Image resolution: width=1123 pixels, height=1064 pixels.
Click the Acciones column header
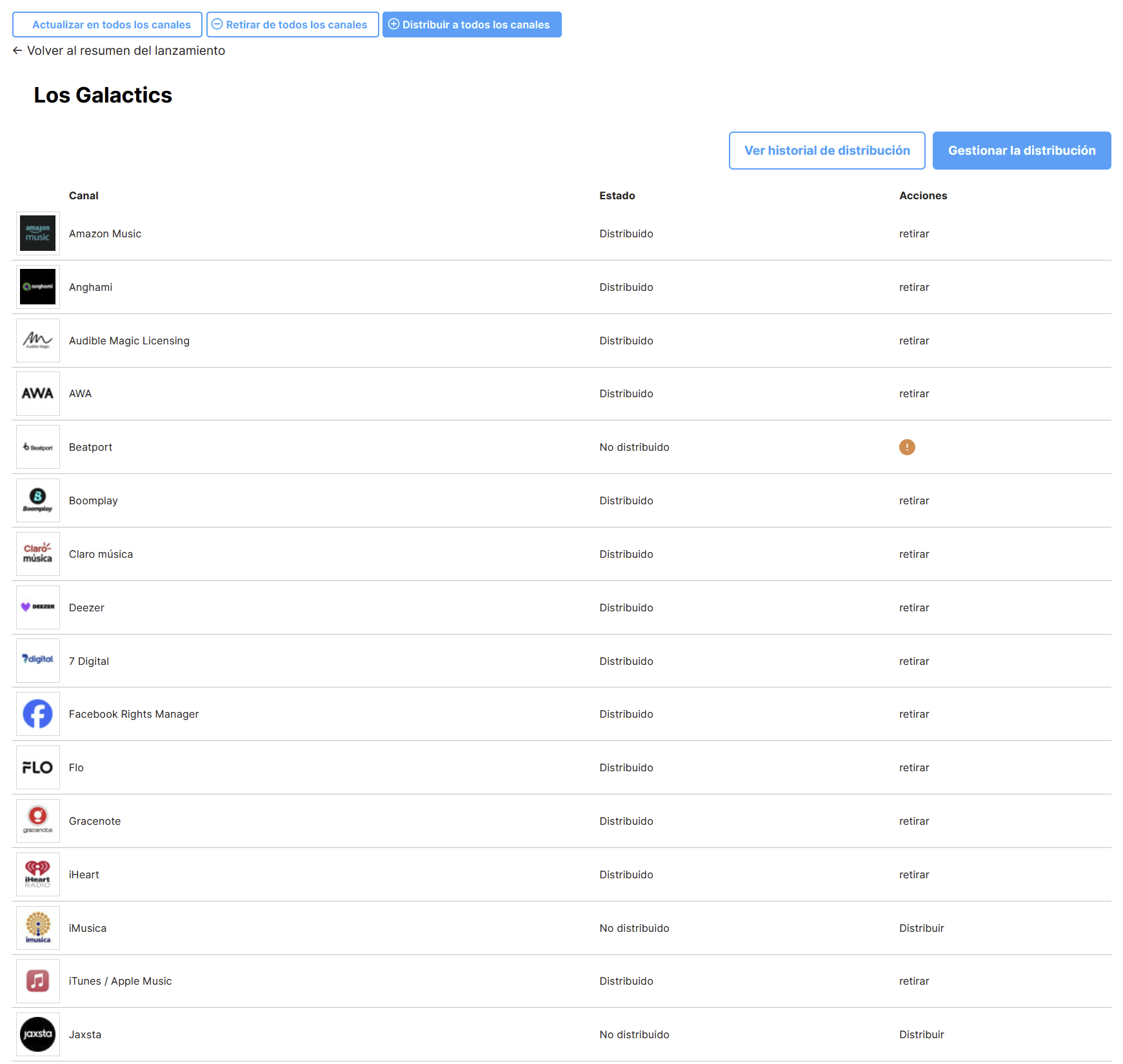coord(923,195)
